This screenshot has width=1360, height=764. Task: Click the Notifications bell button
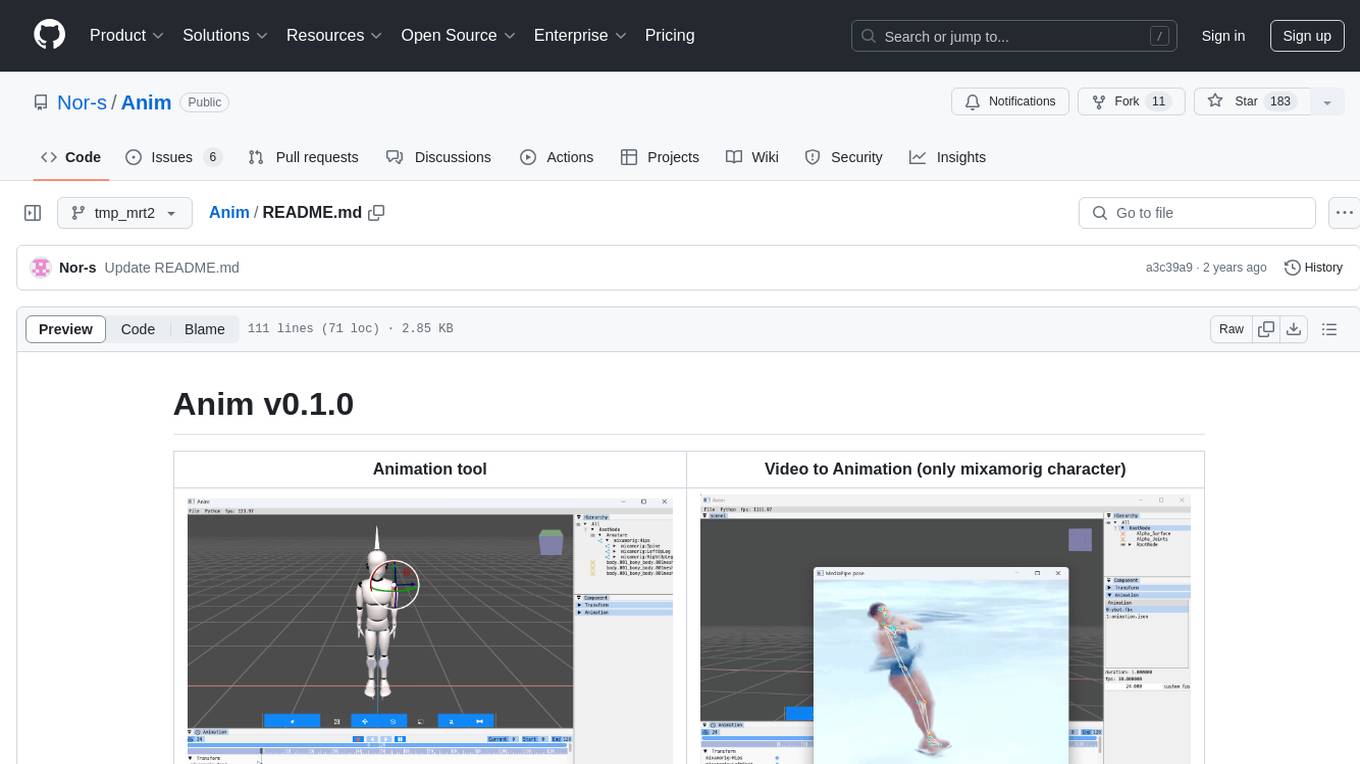1010,102
